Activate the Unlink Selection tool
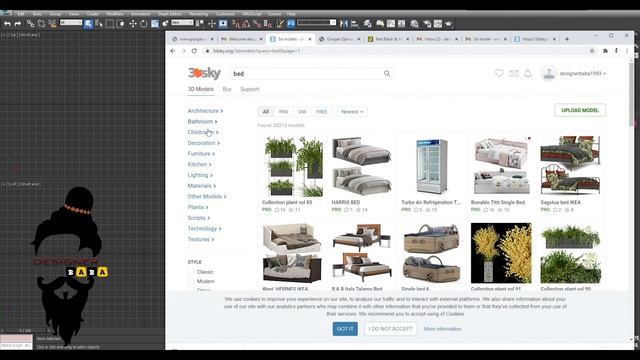Screen dimensions: 640x360 pos(41,24)
